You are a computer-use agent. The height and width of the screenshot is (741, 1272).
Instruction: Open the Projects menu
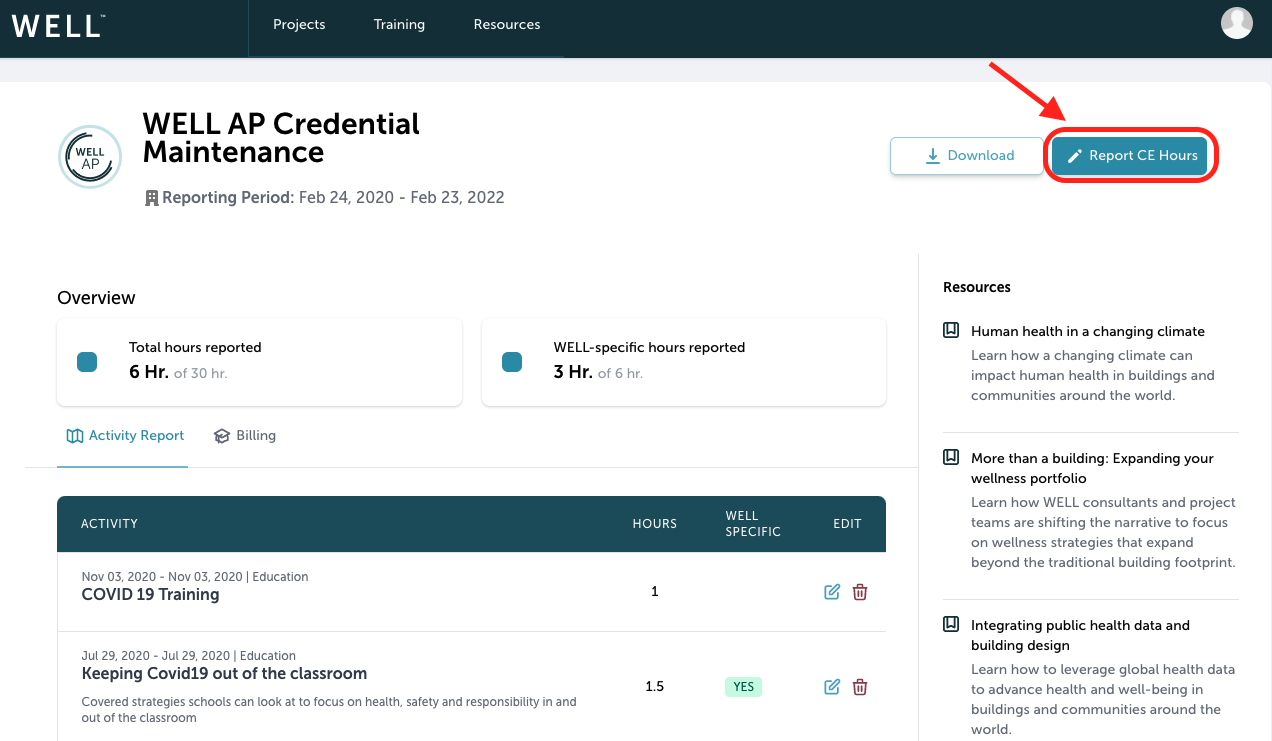coord(299,25)
